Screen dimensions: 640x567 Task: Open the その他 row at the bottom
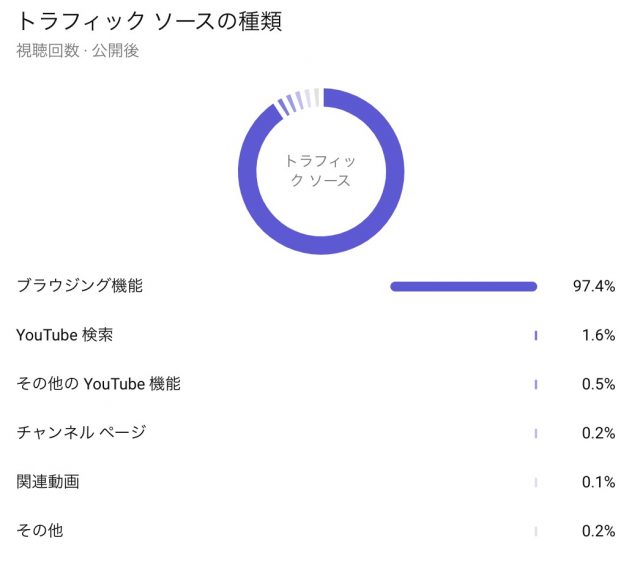pos(40,531)
